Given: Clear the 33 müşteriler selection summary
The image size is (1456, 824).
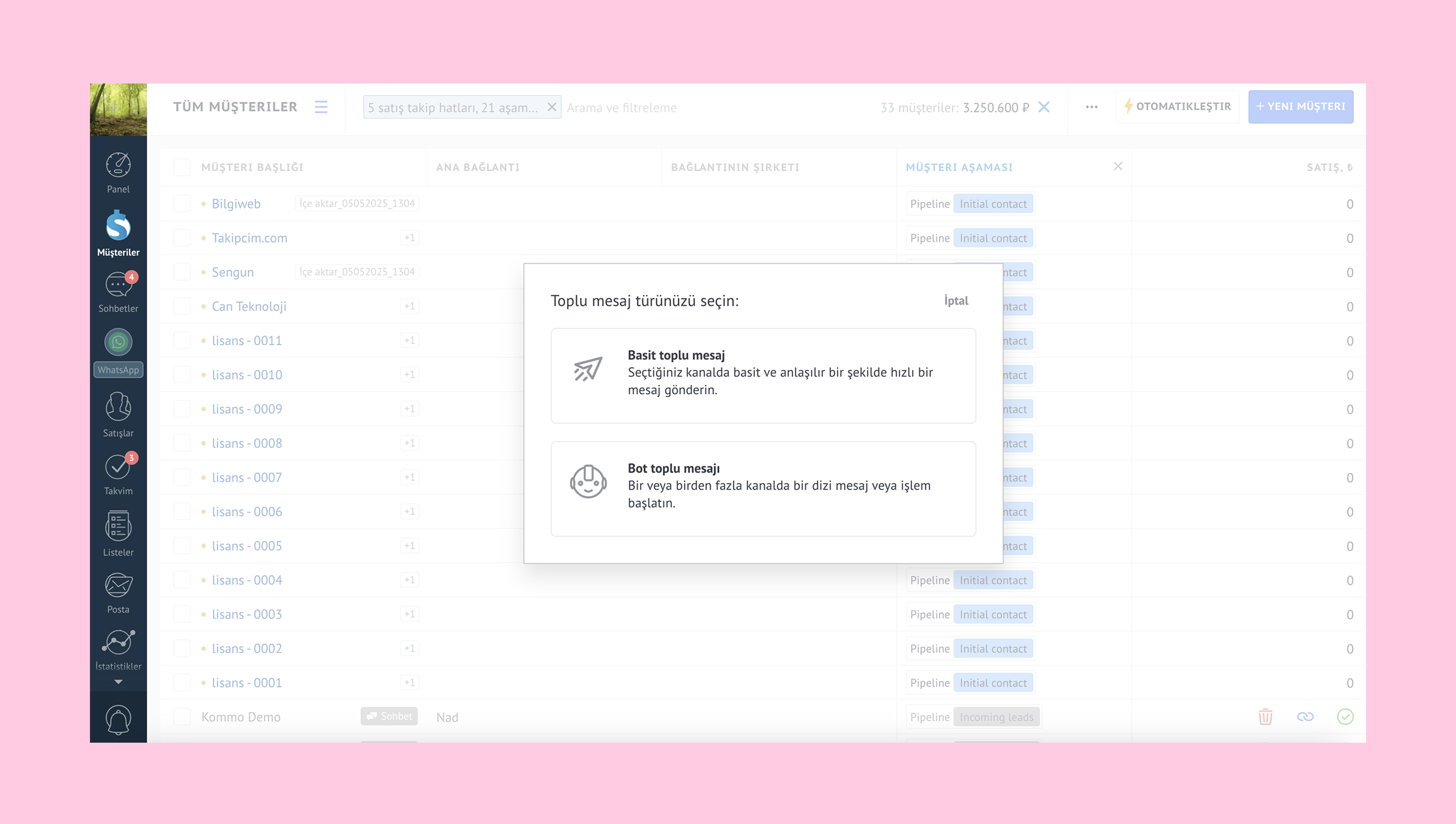Looking at the screenshot, I should (x=1044, y=107).
